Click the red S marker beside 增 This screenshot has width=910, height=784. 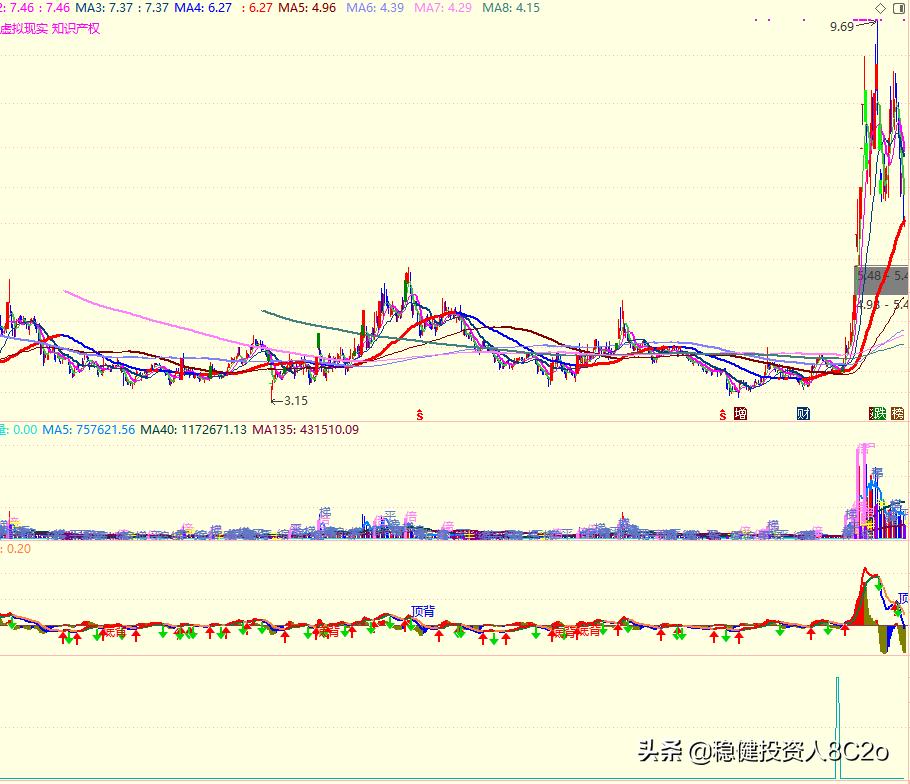pos(722,413)
